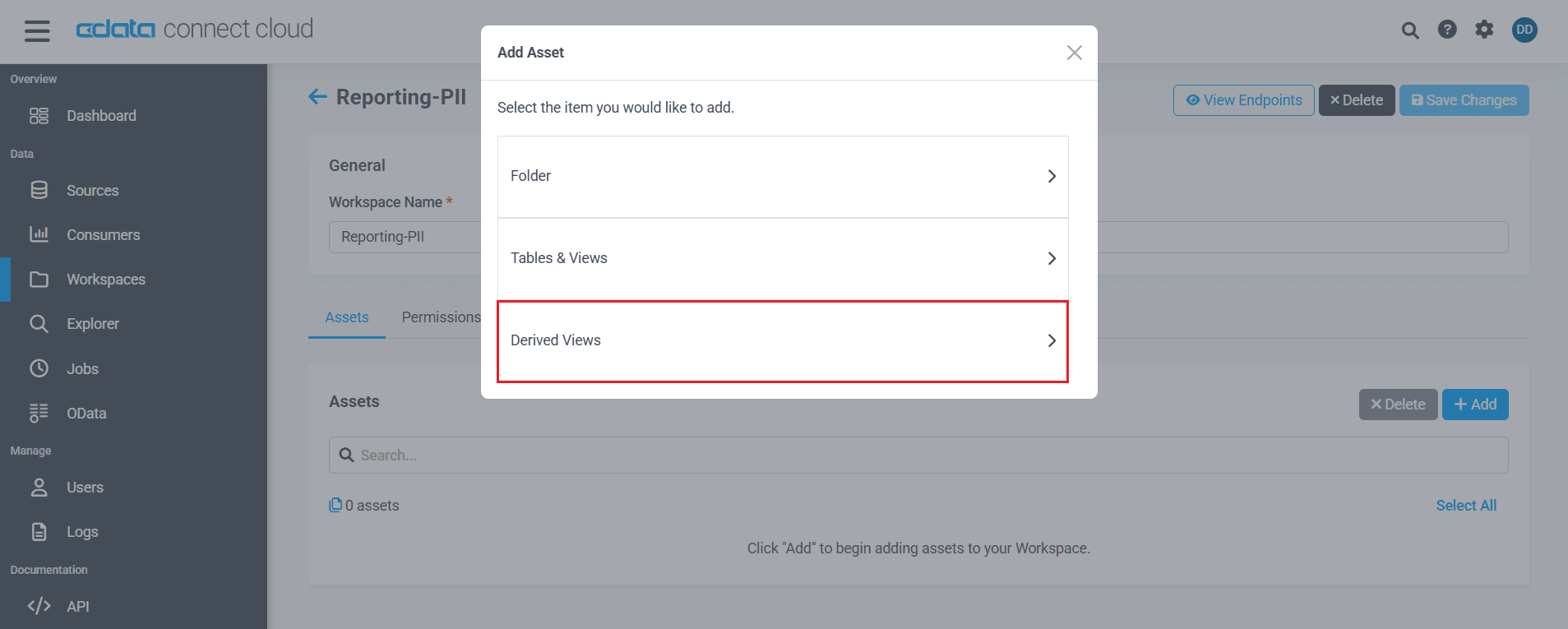
Task: Open the Jobs page in sidebar
Action: pyautogui.click(x=82, y=369)
